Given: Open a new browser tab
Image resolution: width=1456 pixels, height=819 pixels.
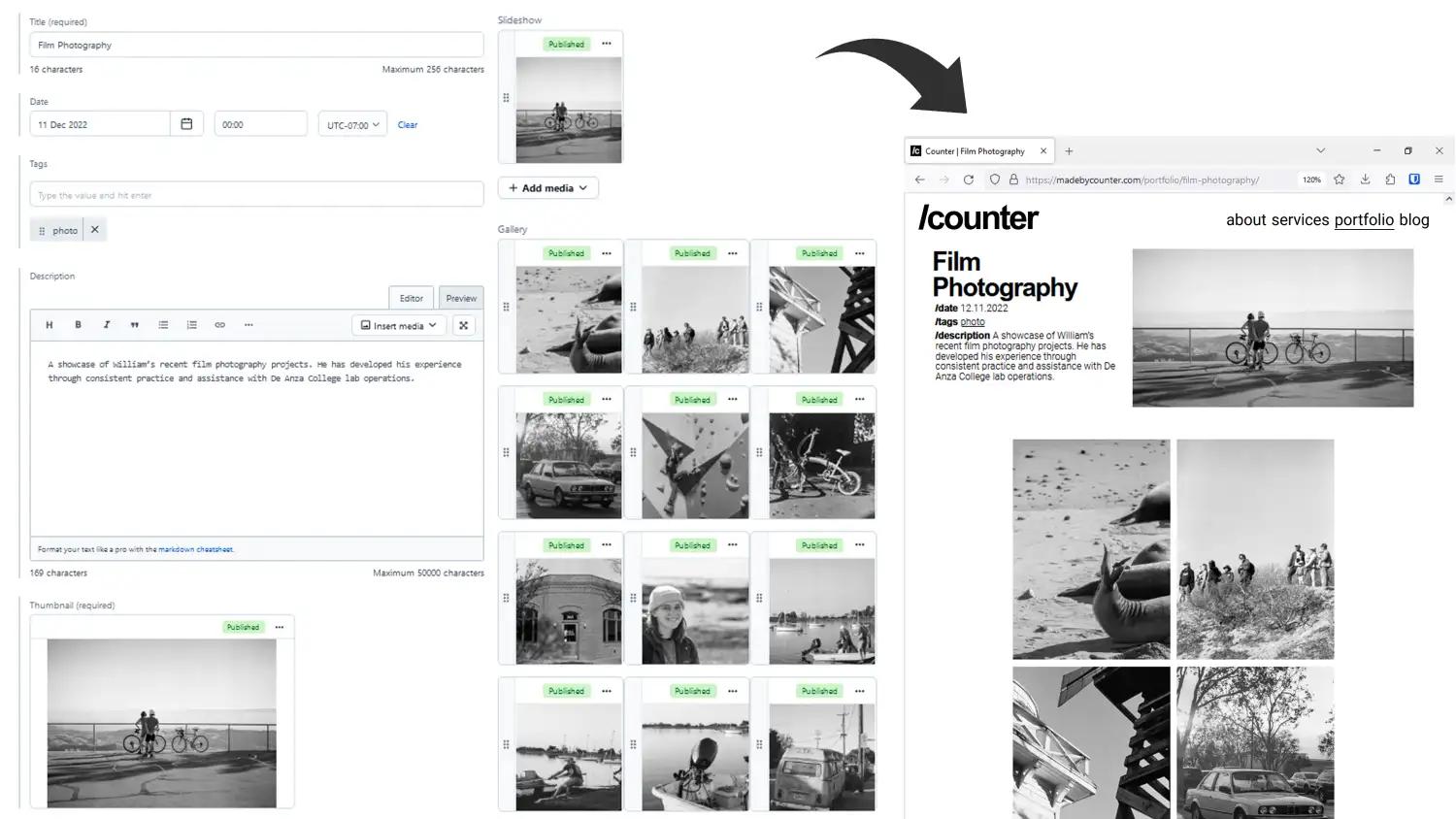Looking at the screenshot, I should coord(1069,151).
